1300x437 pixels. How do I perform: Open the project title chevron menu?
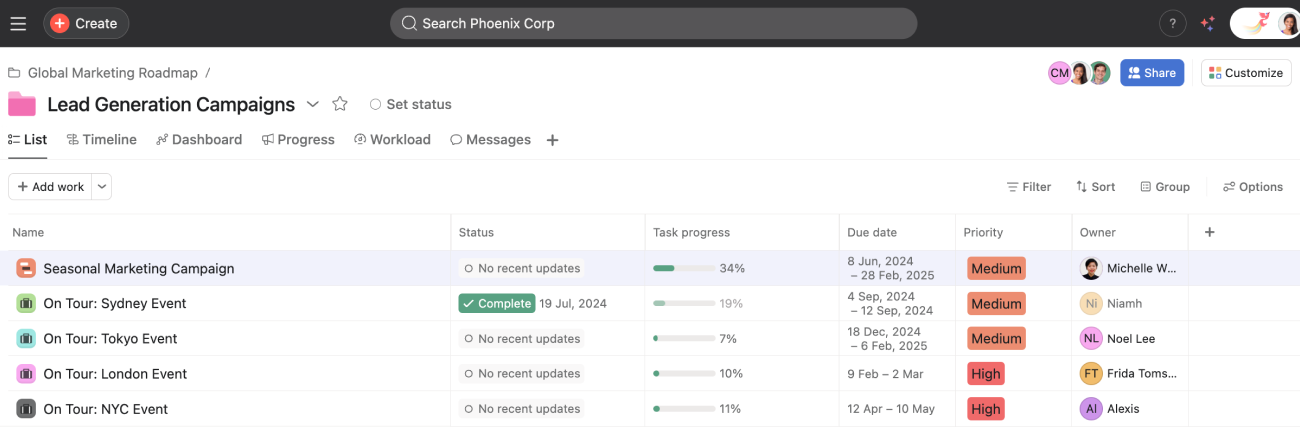coord(312,104)
